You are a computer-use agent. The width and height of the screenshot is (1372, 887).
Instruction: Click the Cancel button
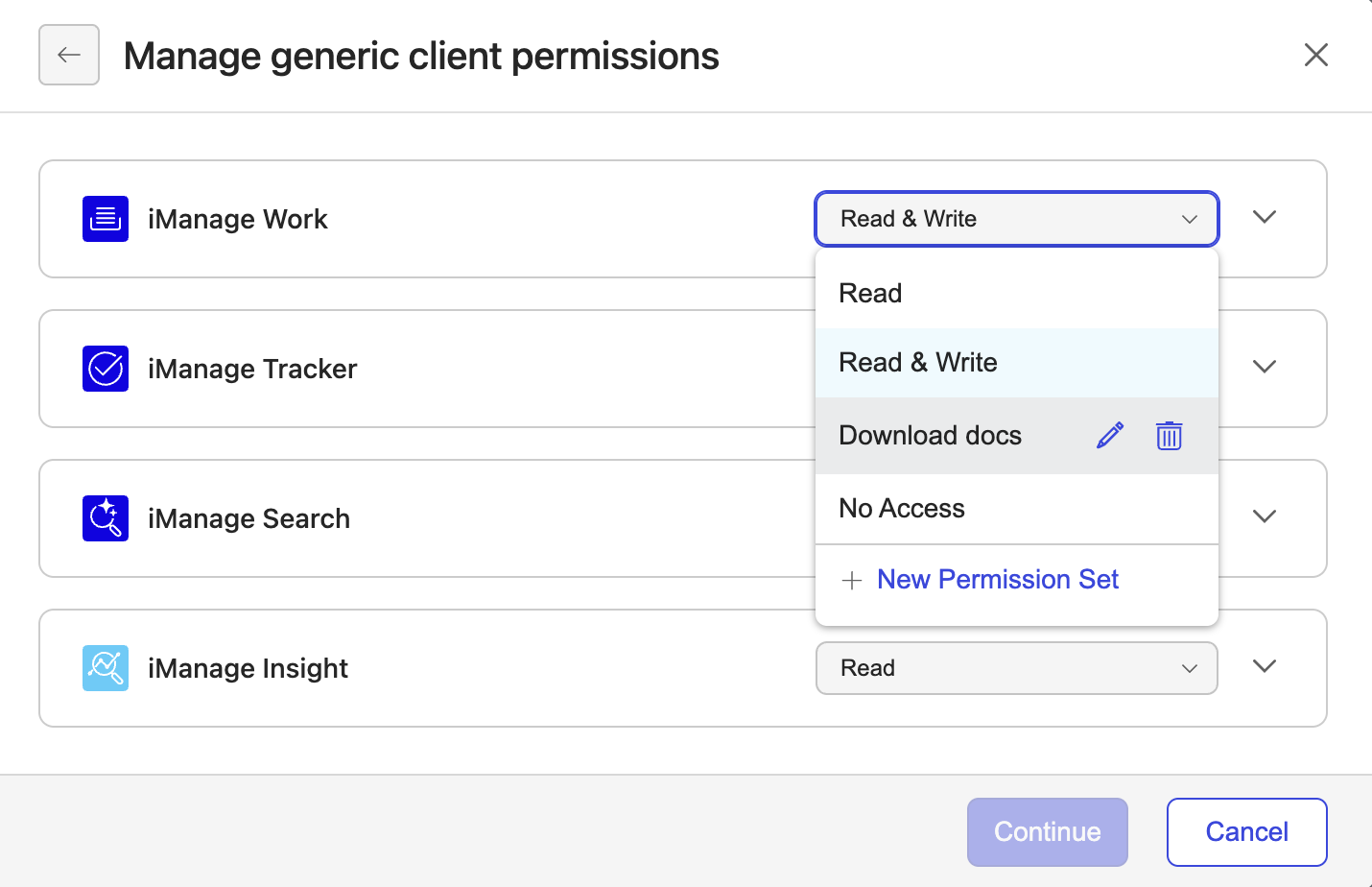(1247, 832)
